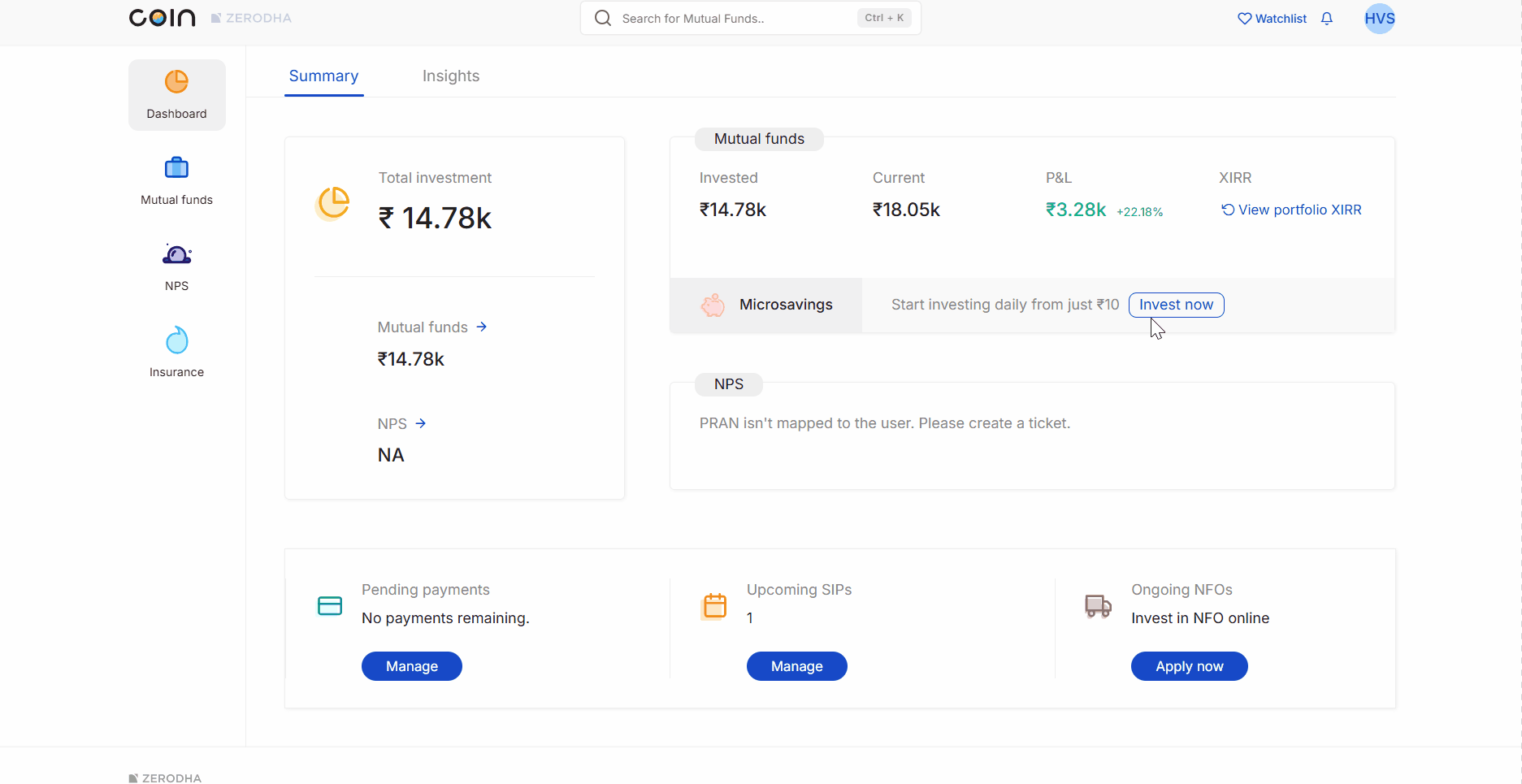Viewport: 1522px width, 784px height.
Task: Open the NPS sidebar icon
Action: click(x=176, y=255)
